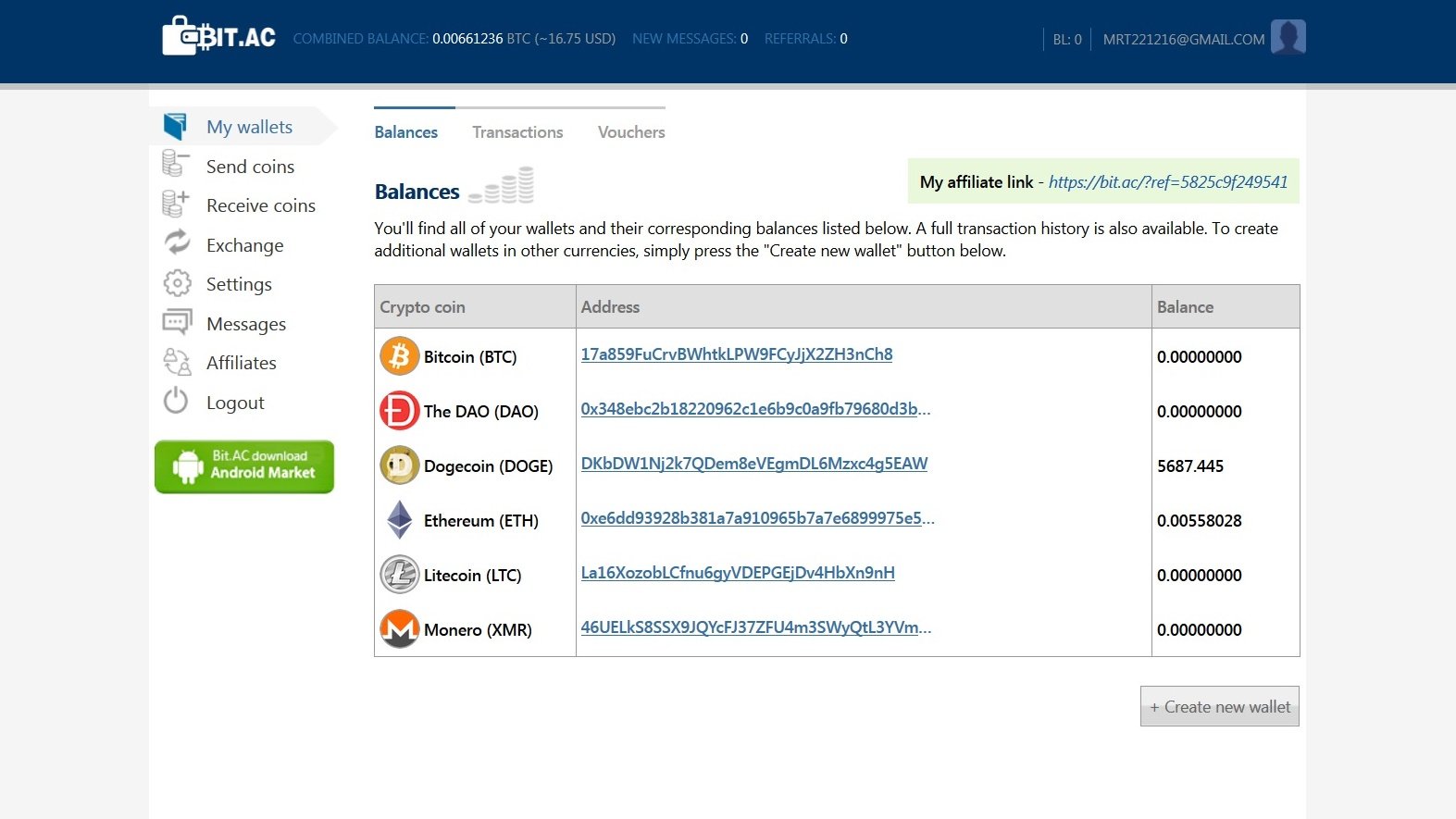Click the Ethereum balance 0.00558028
The width and height of the screenshot is (1456, 819).
point(1200,521)
